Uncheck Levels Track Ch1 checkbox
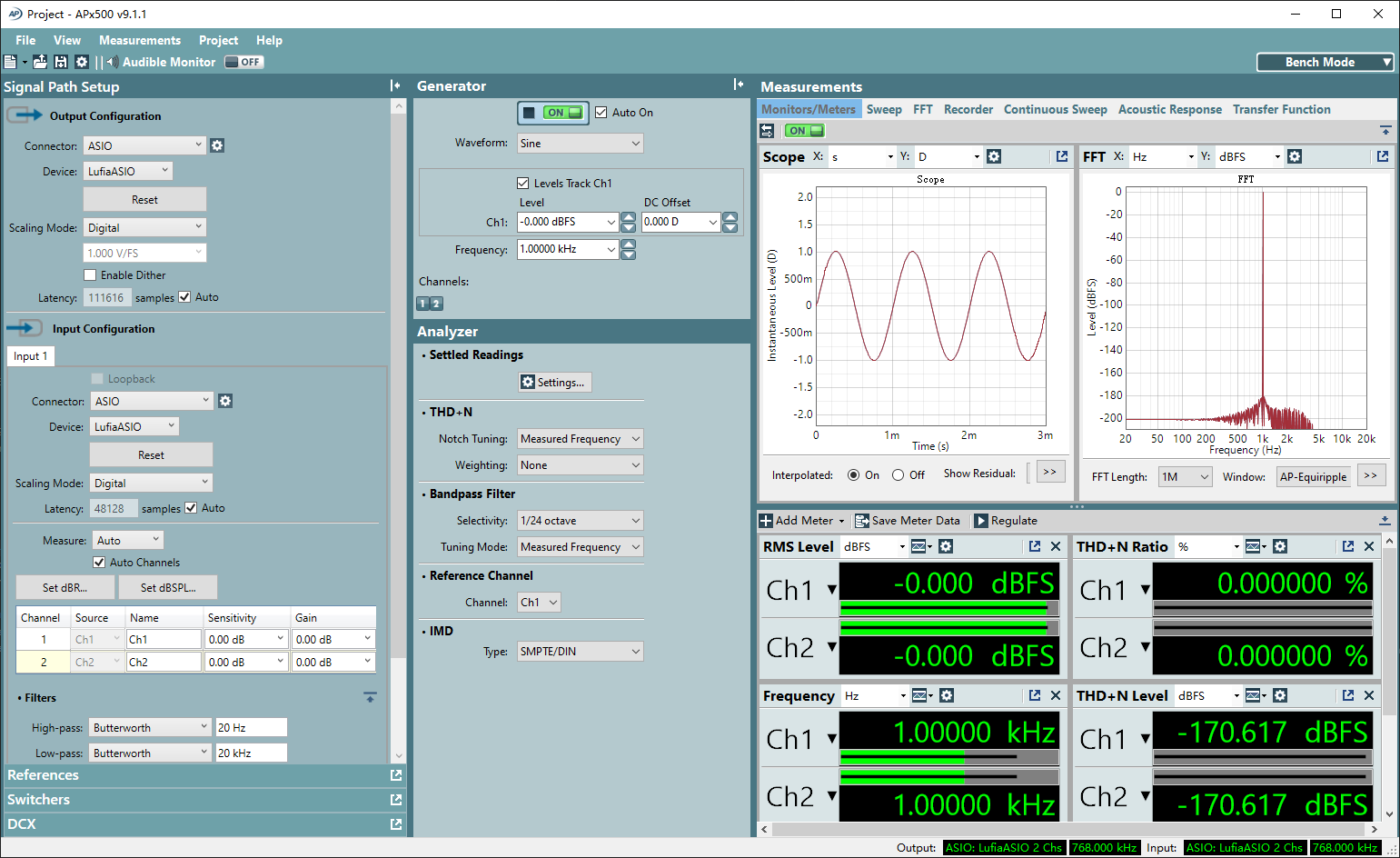Screen dimensions: 1400x858 (x=523, y=184)
